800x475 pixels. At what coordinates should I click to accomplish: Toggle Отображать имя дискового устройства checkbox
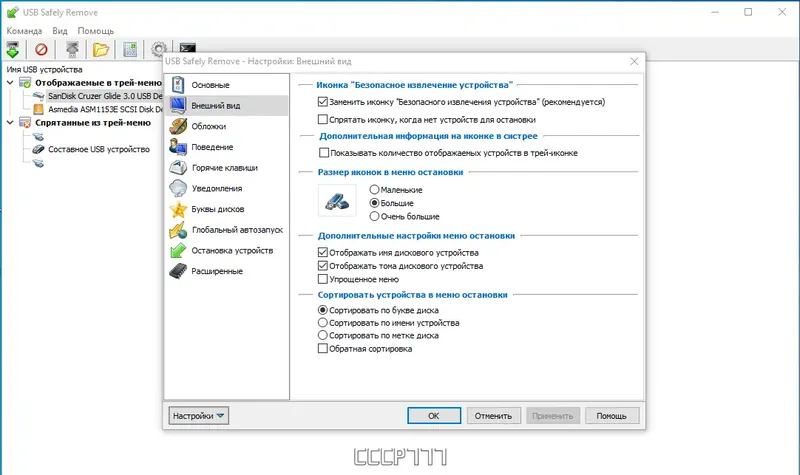pos(322,253)
